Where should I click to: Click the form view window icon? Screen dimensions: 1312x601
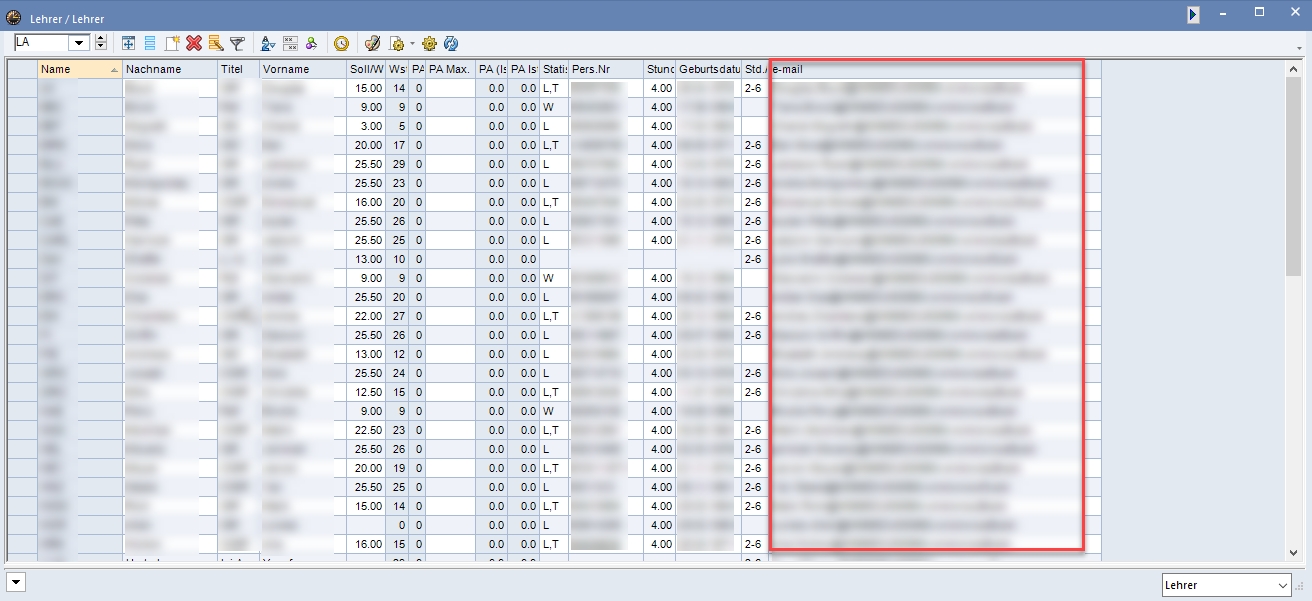tap(128, 43)
